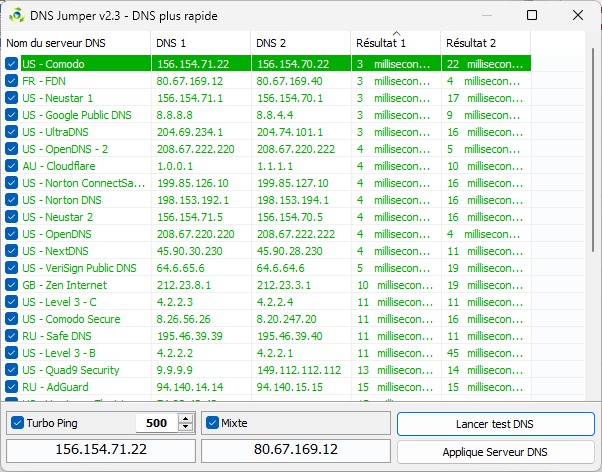Viewport: 602px width, 472px height.
Task: Select the US - Norton DNS server name
Action: click(x=62, y=200)
